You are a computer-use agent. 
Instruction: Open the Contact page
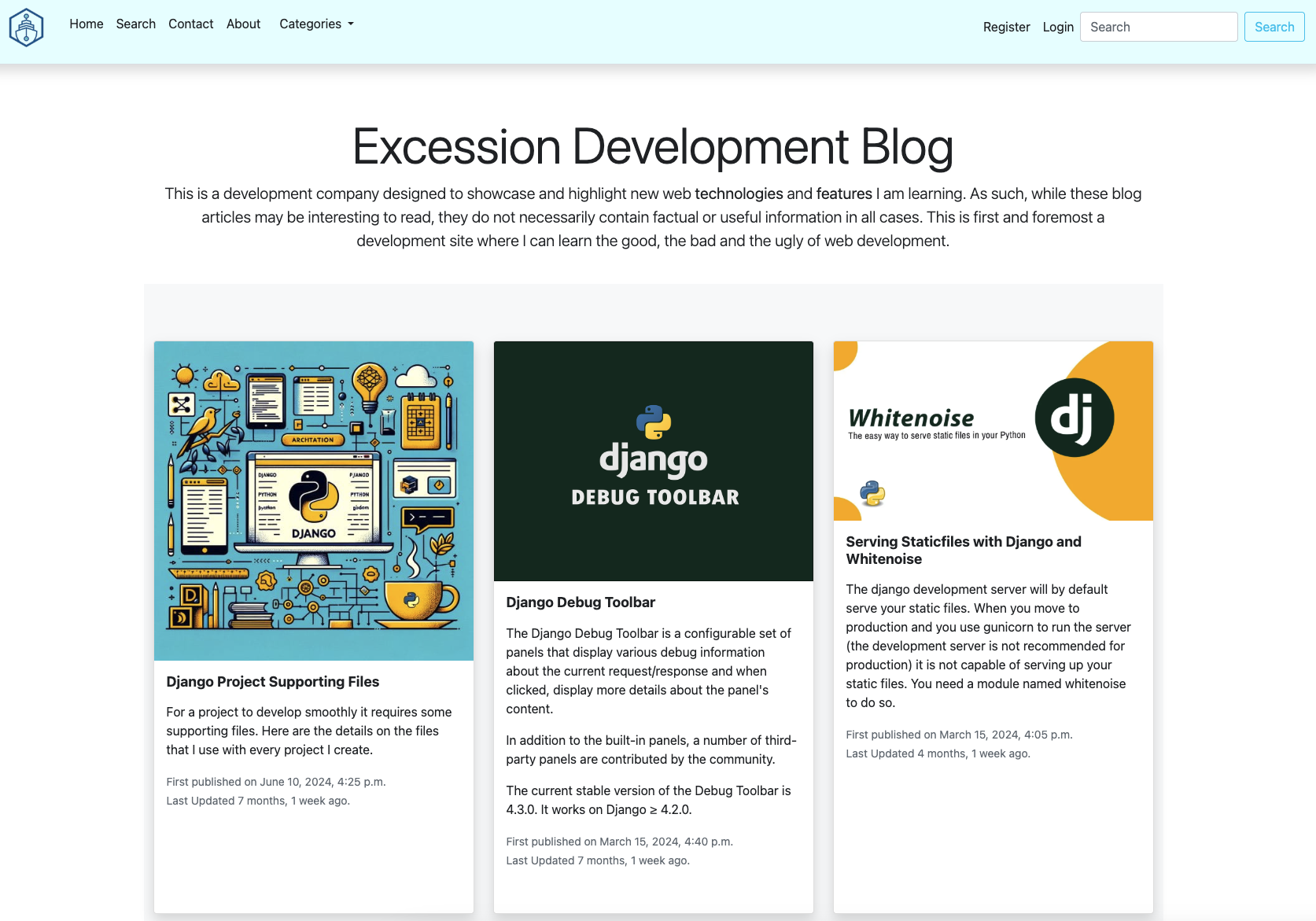click(x=191, y=24)
